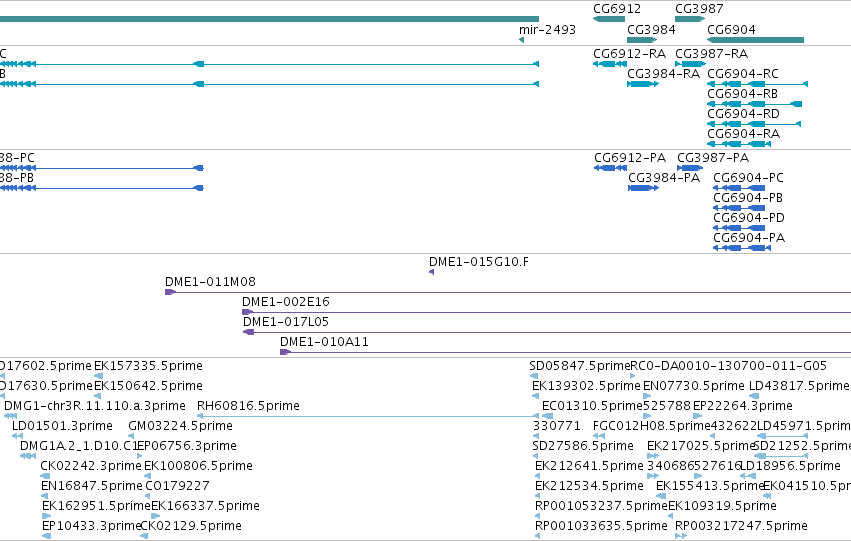Viewport: 851px width, 541px height.
Task: Select protein CG3987-PA
Action: 690,168
